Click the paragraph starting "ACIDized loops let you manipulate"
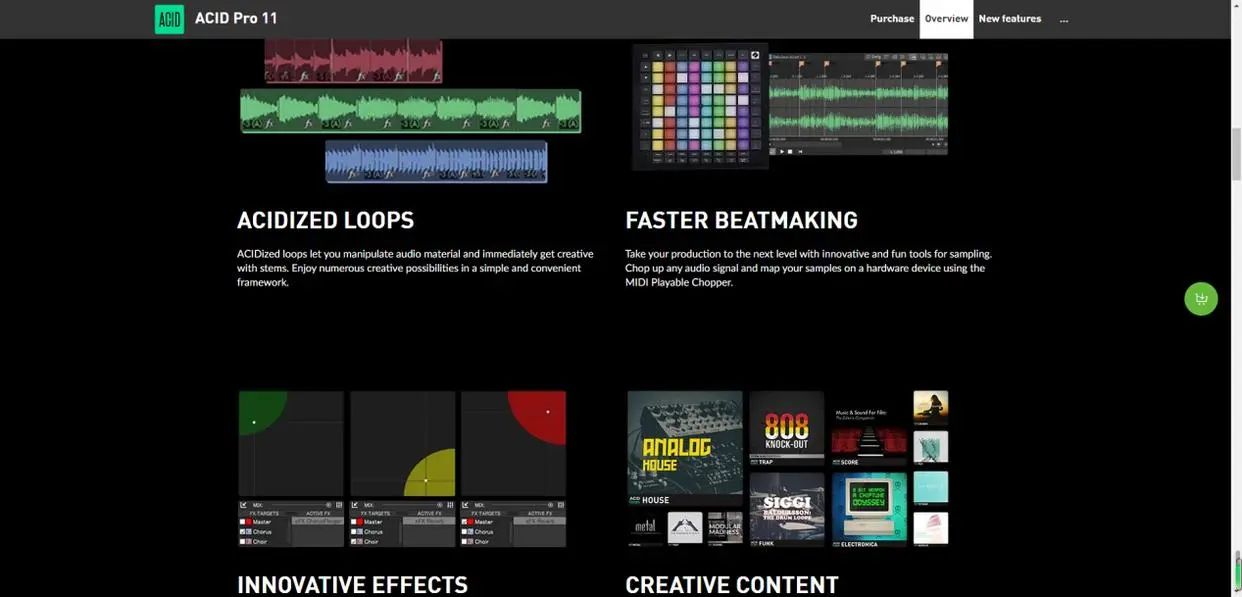Screen dimensions: 1242x597 click(x=415, y=268)
